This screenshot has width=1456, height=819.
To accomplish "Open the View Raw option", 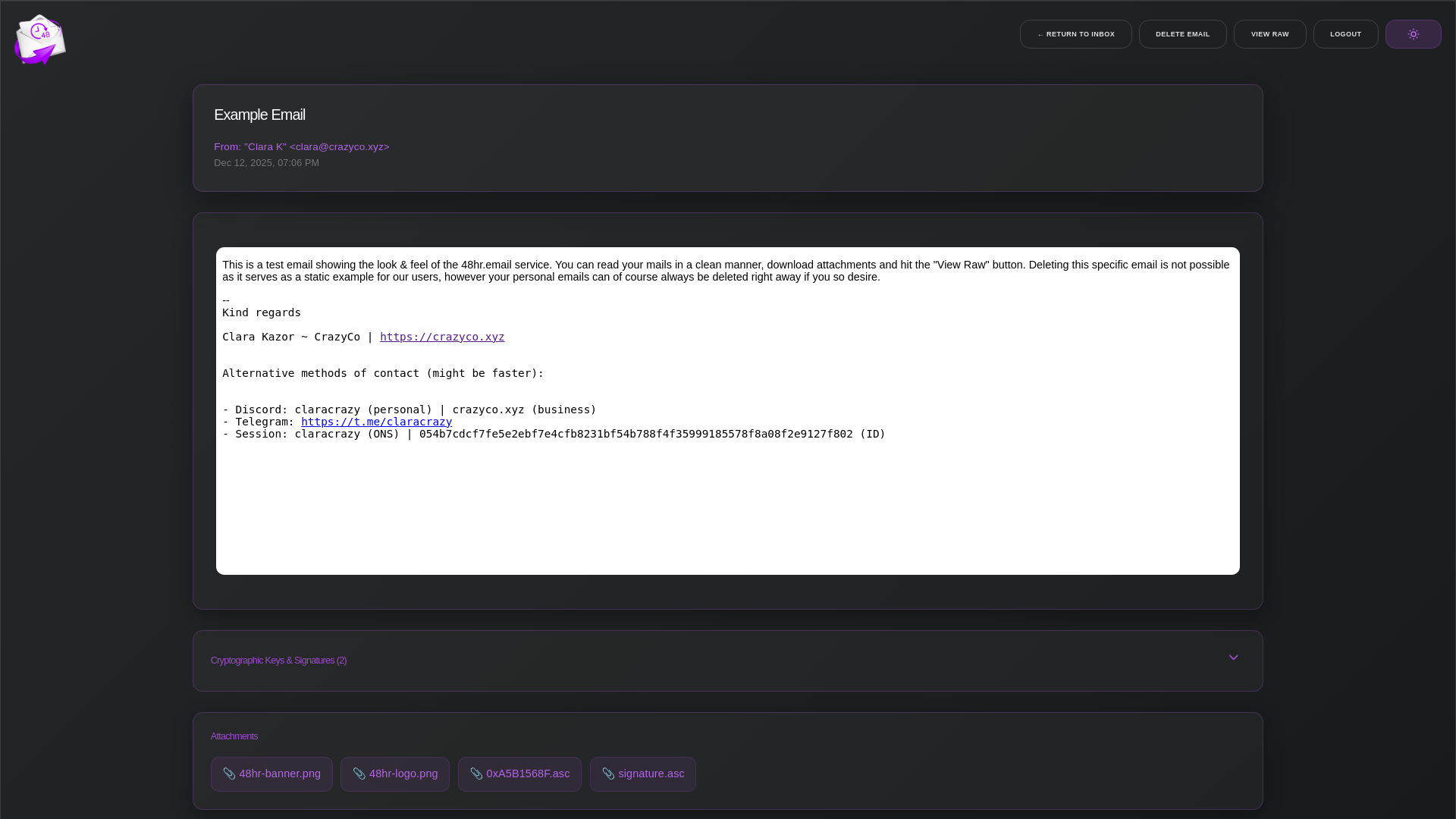I will [1269, 34].
